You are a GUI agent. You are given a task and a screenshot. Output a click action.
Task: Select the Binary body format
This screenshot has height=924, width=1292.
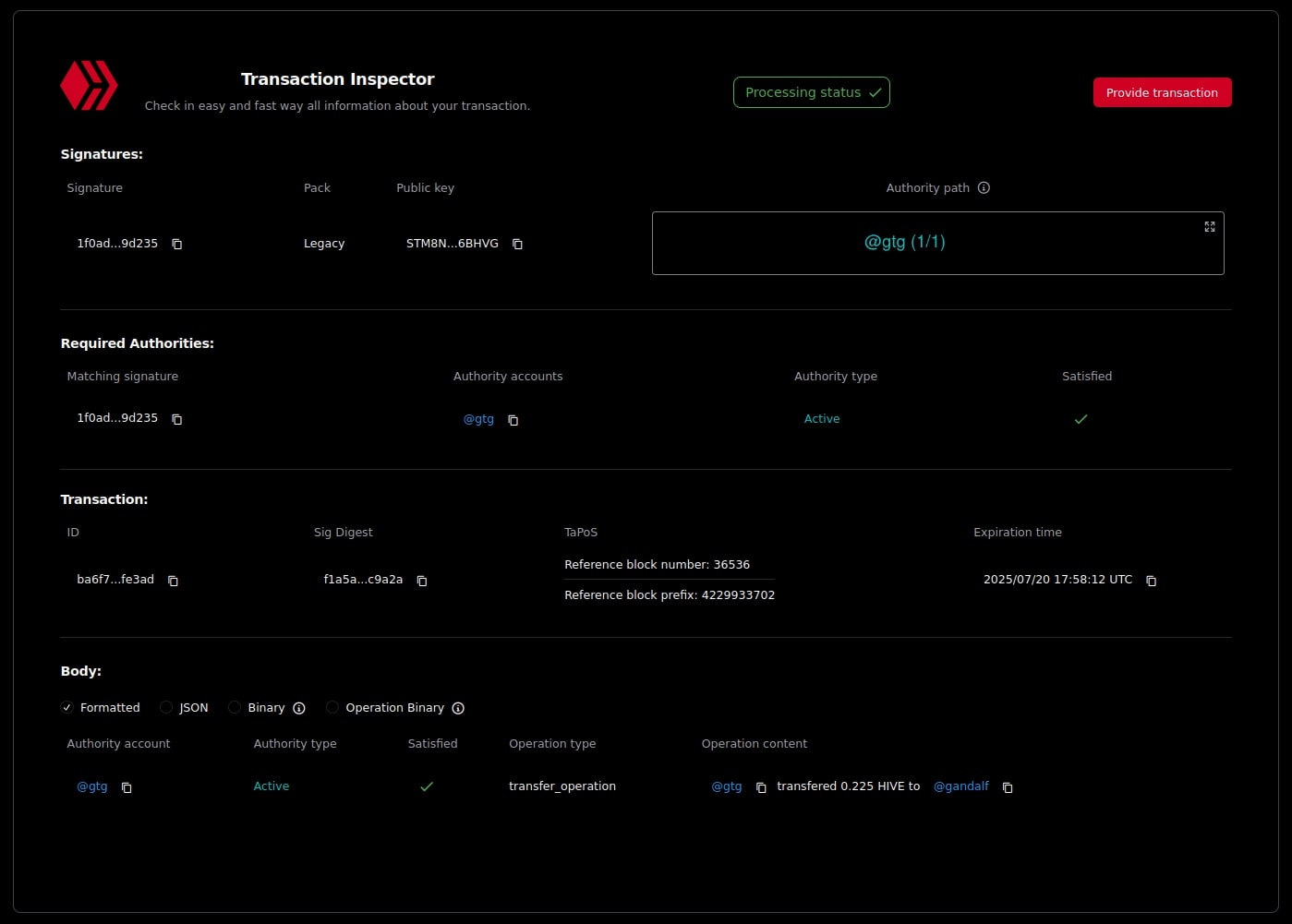pyautogui.click(x=235, y=707)
